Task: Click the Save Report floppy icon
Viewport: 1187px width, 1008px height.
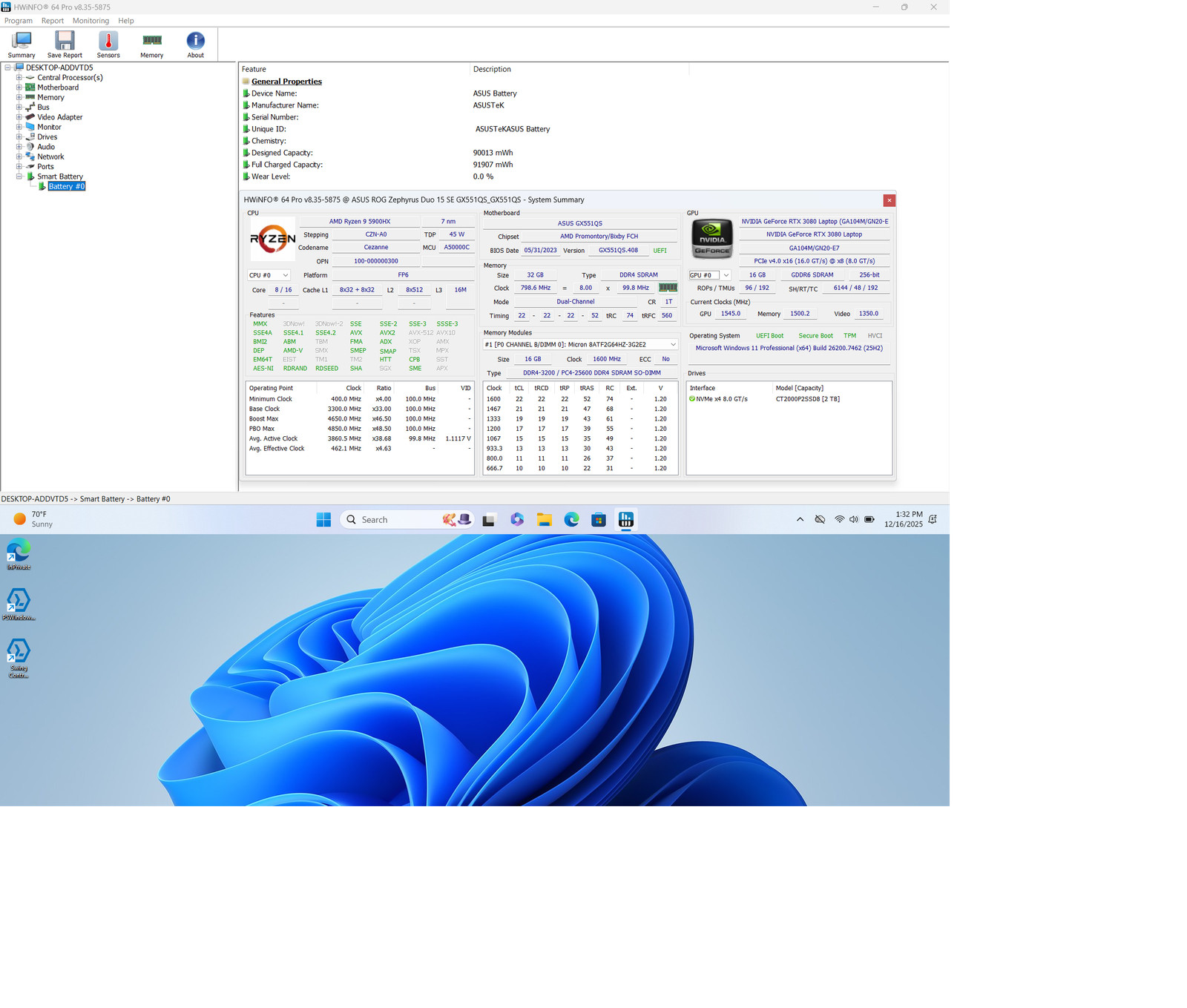Action: point(65,45)
